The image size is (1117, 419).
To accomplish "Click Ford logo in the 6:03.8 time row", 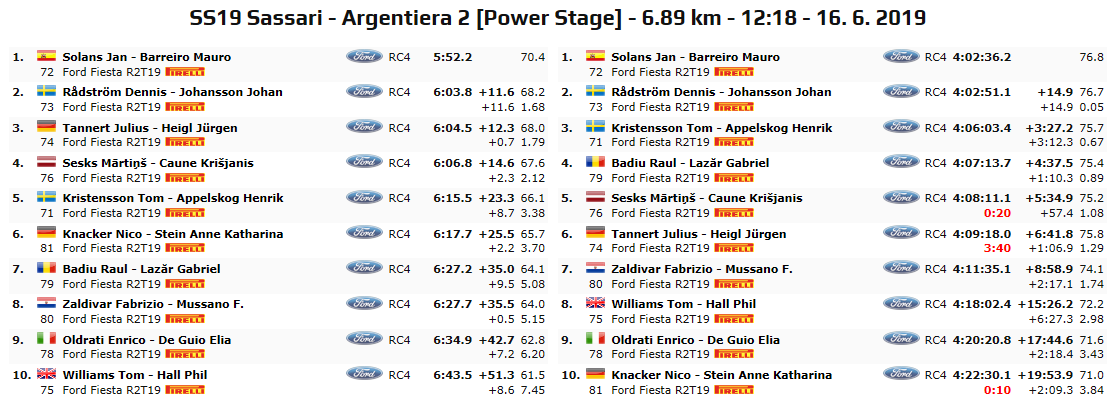I will point(364,92).
